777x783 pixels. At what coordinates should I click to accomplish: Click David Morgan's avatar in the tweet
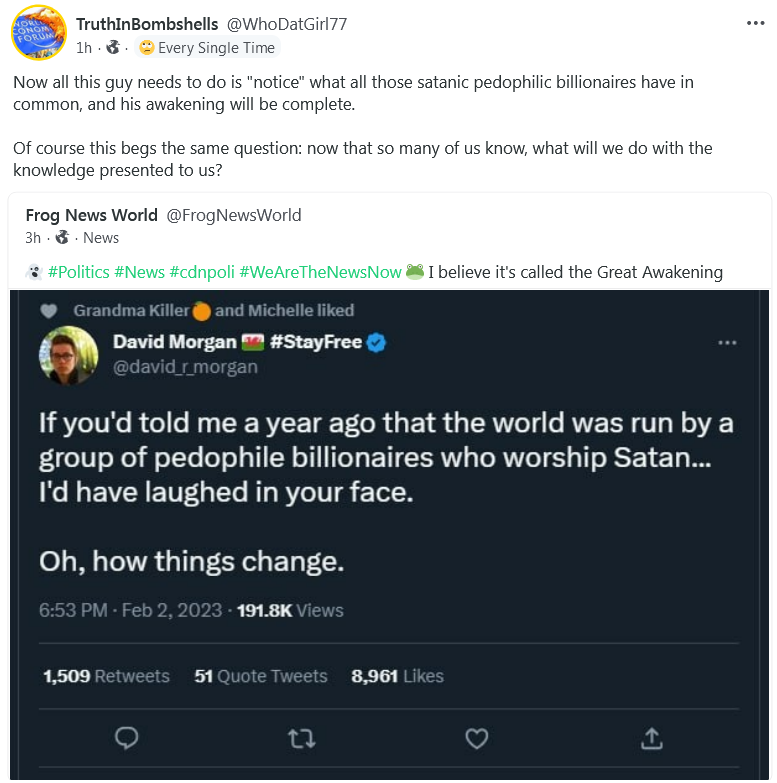[x=67, y=354]
